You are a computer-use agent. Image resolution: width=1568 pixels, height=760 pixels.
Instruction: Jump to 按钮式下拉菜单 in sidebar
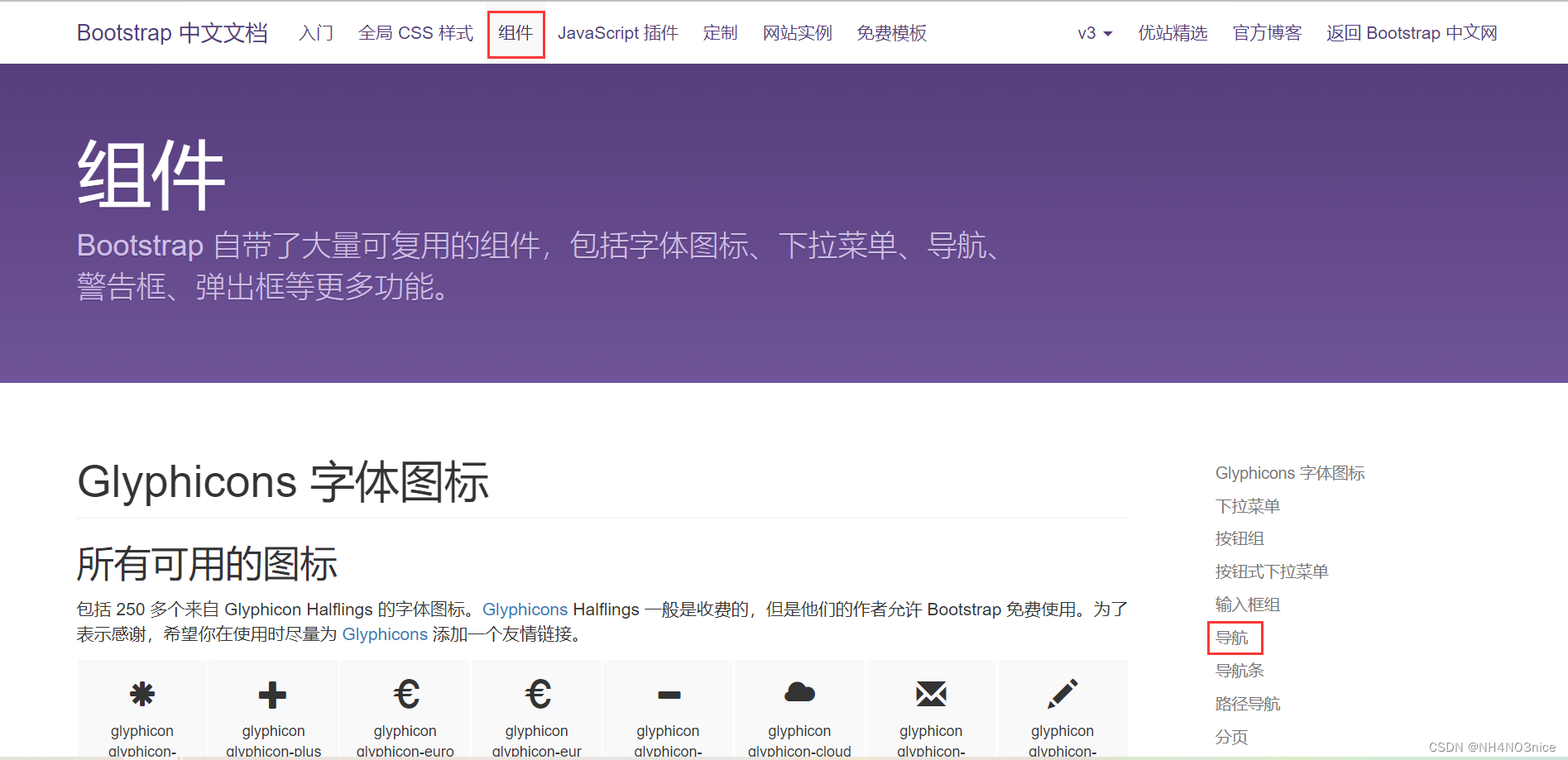tap(1272, 571)
